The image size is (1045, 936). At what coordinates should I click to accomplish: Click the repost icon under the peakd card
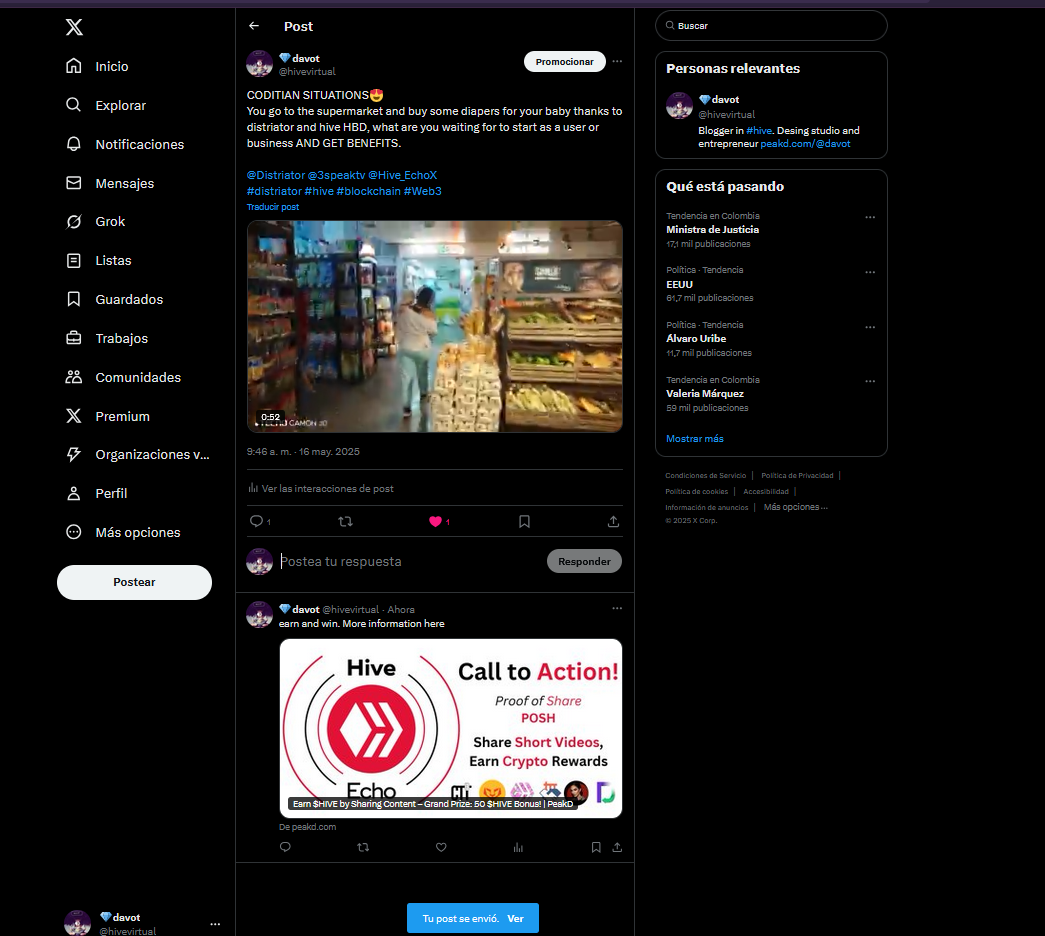pos(363,847)
